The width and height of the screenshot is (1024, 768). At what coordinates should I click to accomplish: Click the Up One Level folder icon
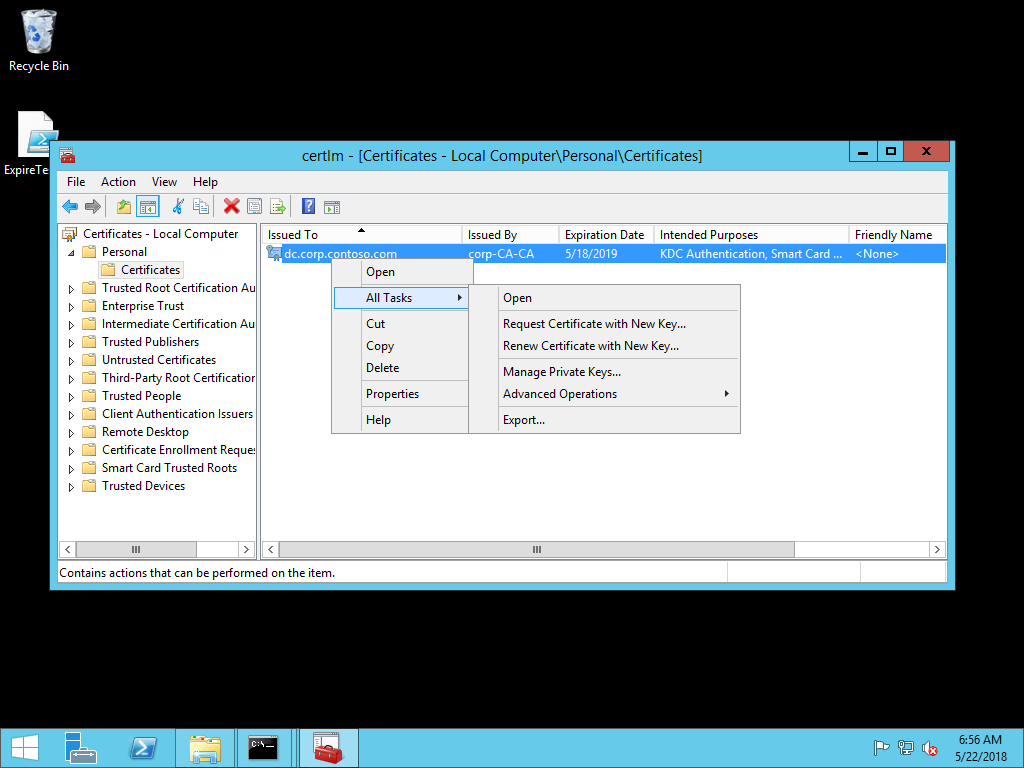pos(124,207)
